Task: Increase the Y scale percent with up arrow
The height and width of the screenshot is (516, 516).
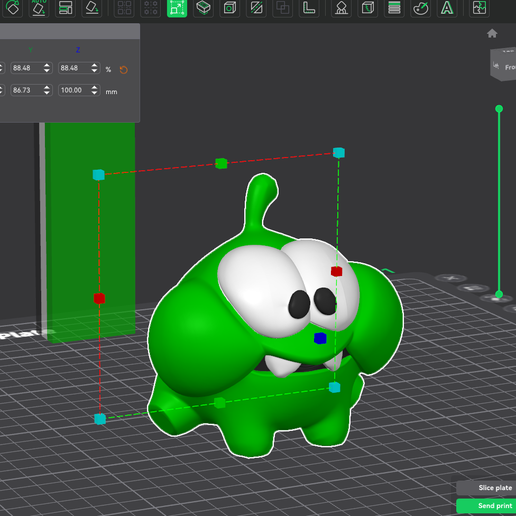Action: click(x=47, y=65)
